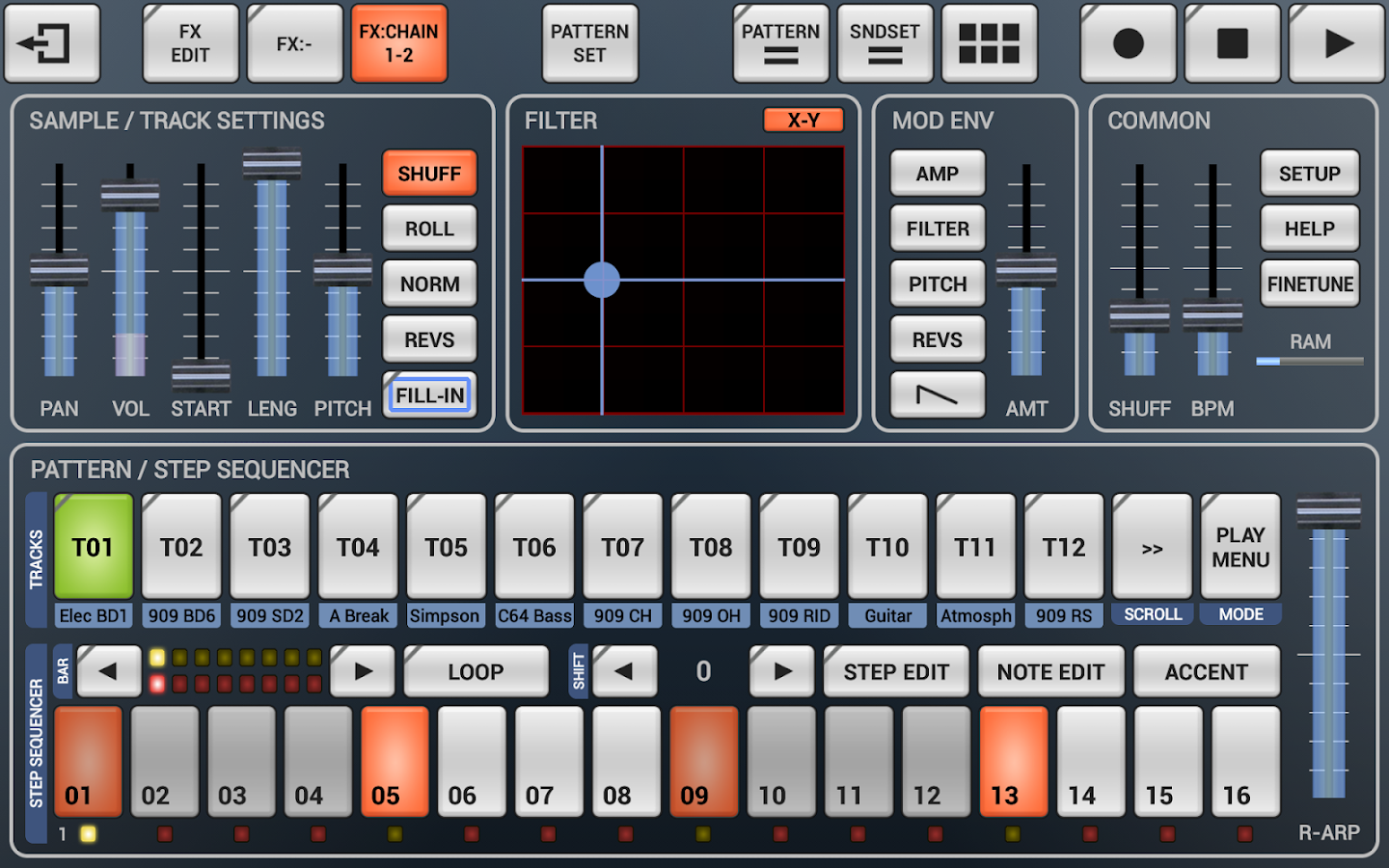1389x868 pixels.
Task: Enable NORM in track settings
Action: point(429,285)
